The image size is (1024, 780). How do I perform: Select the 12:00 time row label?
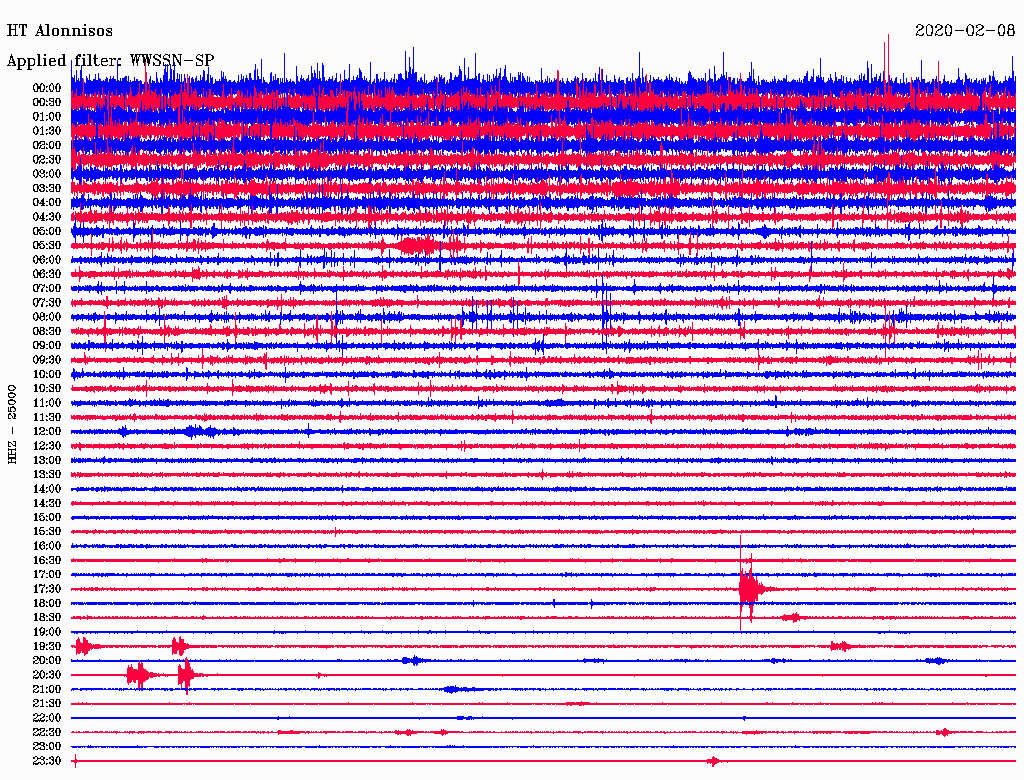click(x=47, y=432)
